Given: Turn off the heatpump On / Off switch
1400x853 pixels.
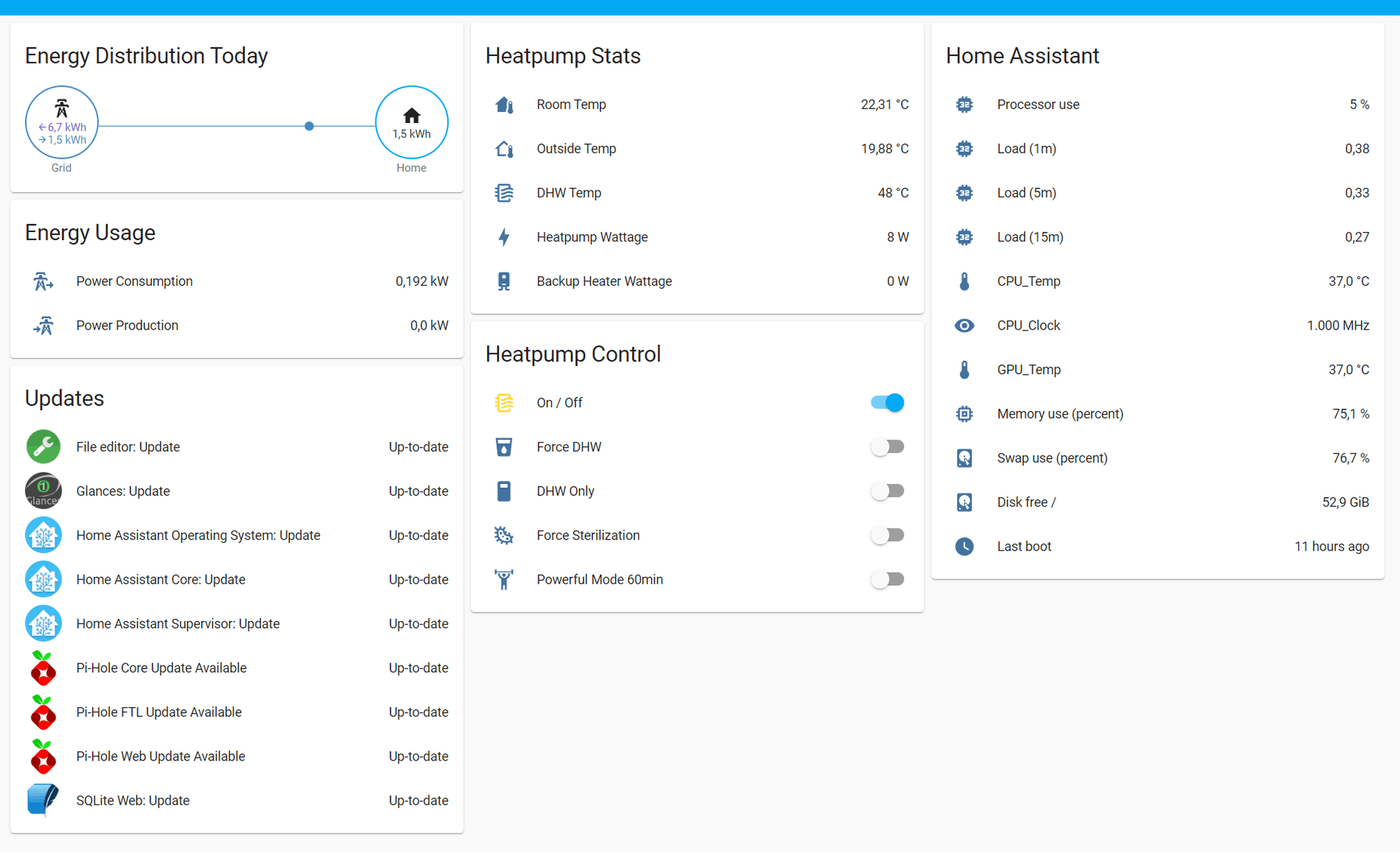Looking at the screenshot, I should pyautogui.click(x=887, y=403).
